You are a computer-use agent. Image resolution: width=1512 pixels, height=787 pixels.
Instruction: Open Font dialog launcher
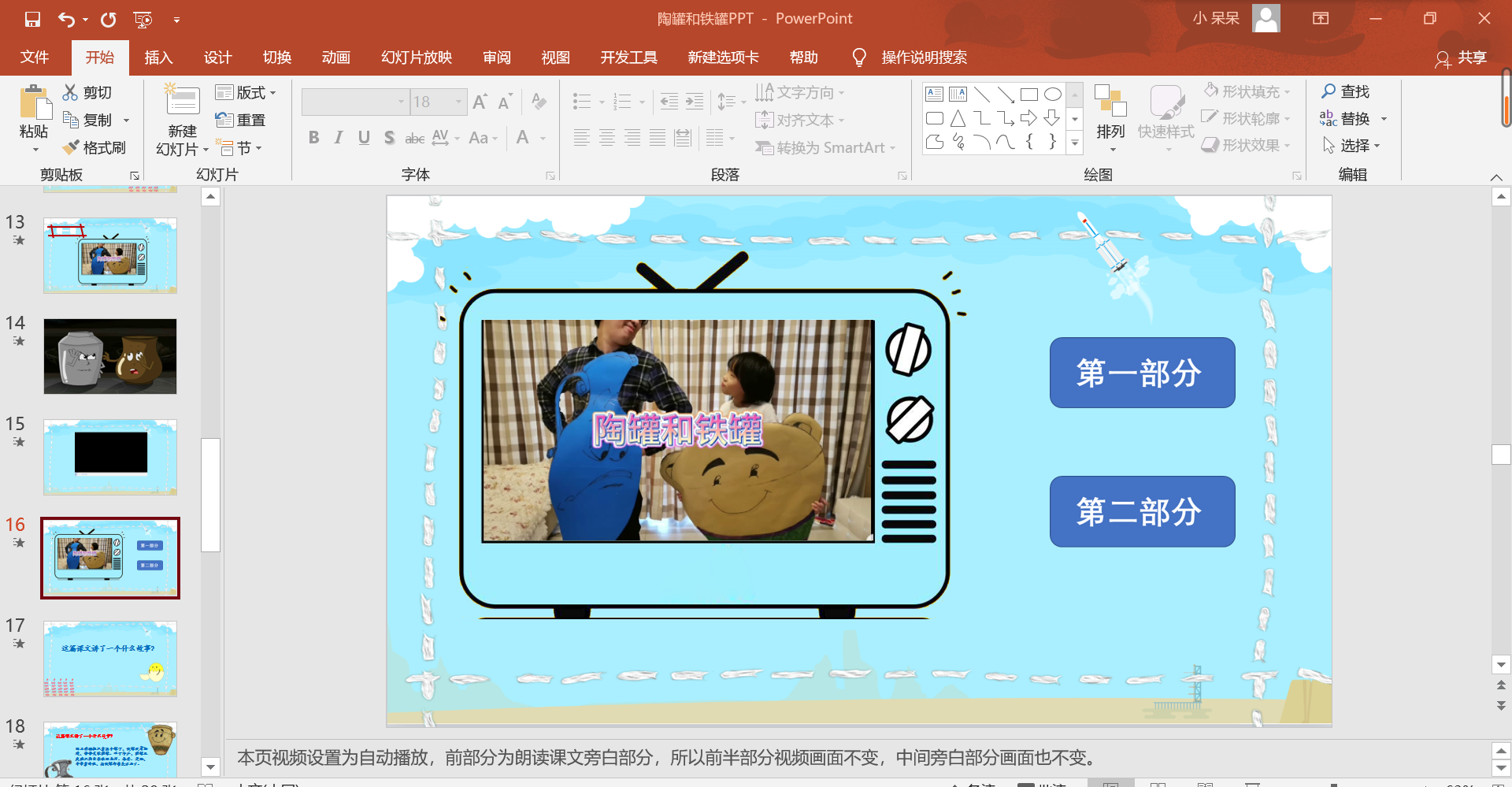(x=550, y=176)
